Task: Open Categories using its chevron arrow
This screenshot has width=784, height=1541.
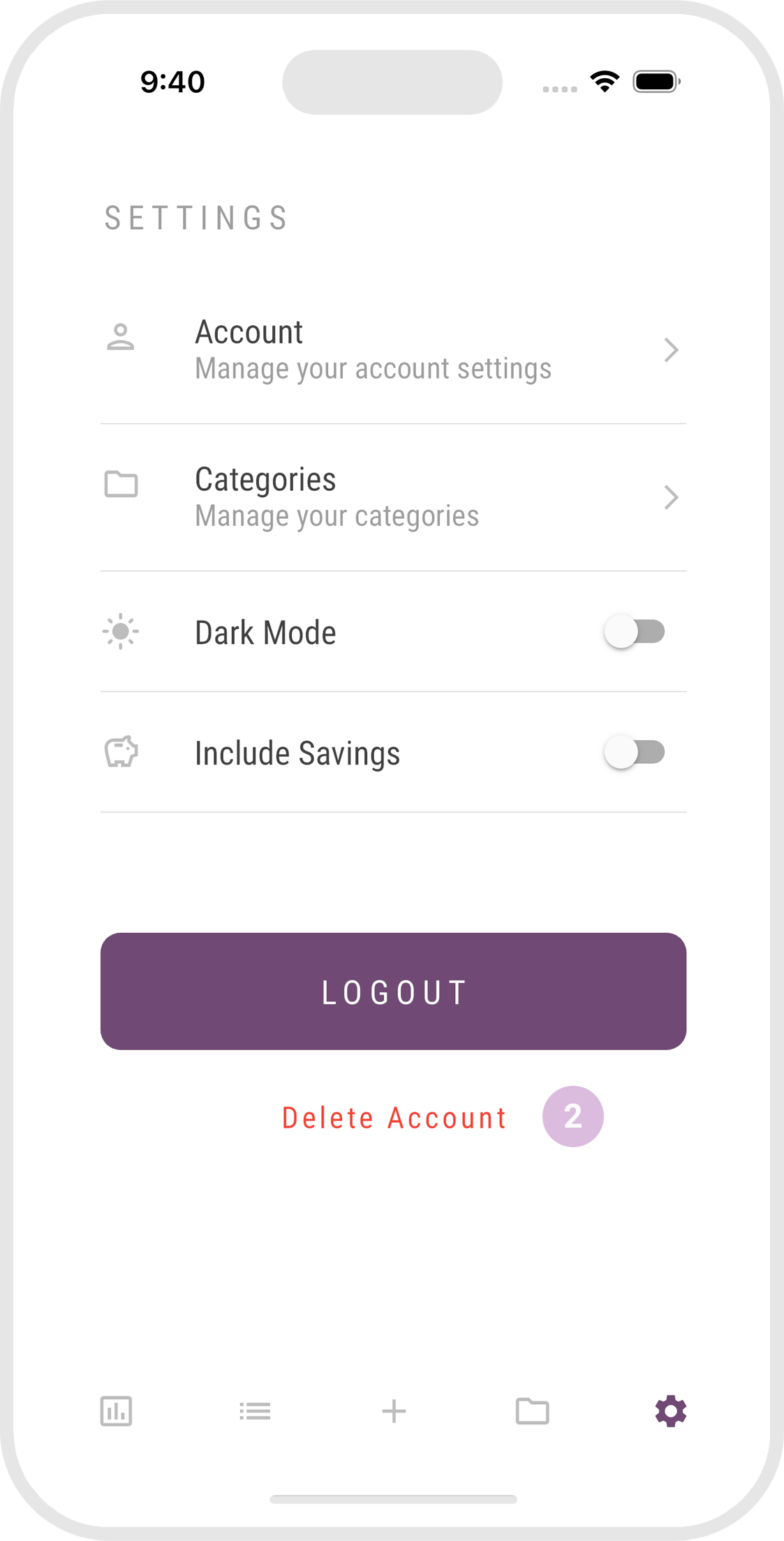Action: tap(671, 497)
